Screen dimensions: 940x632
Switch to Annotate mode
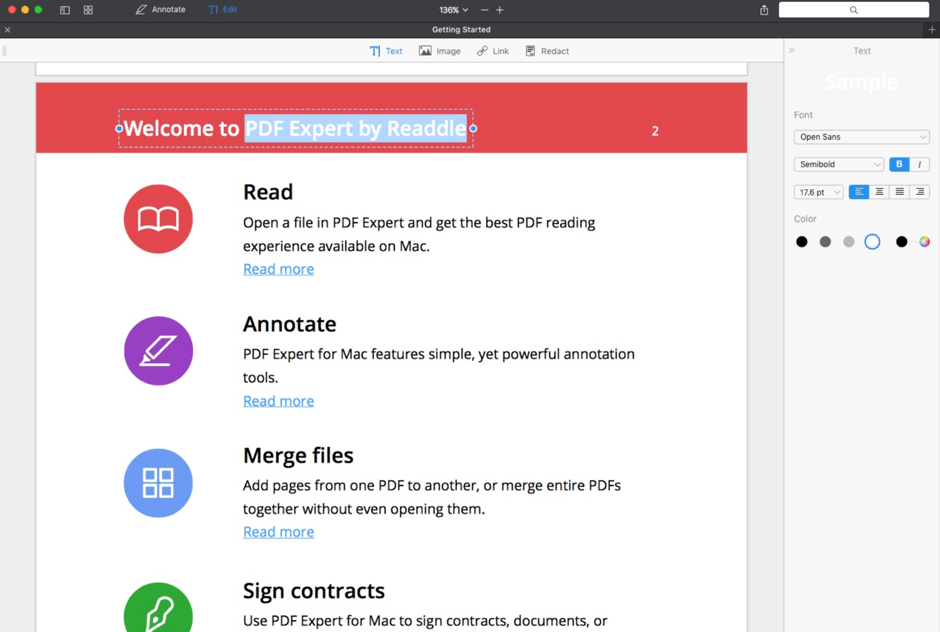[161, 10]
